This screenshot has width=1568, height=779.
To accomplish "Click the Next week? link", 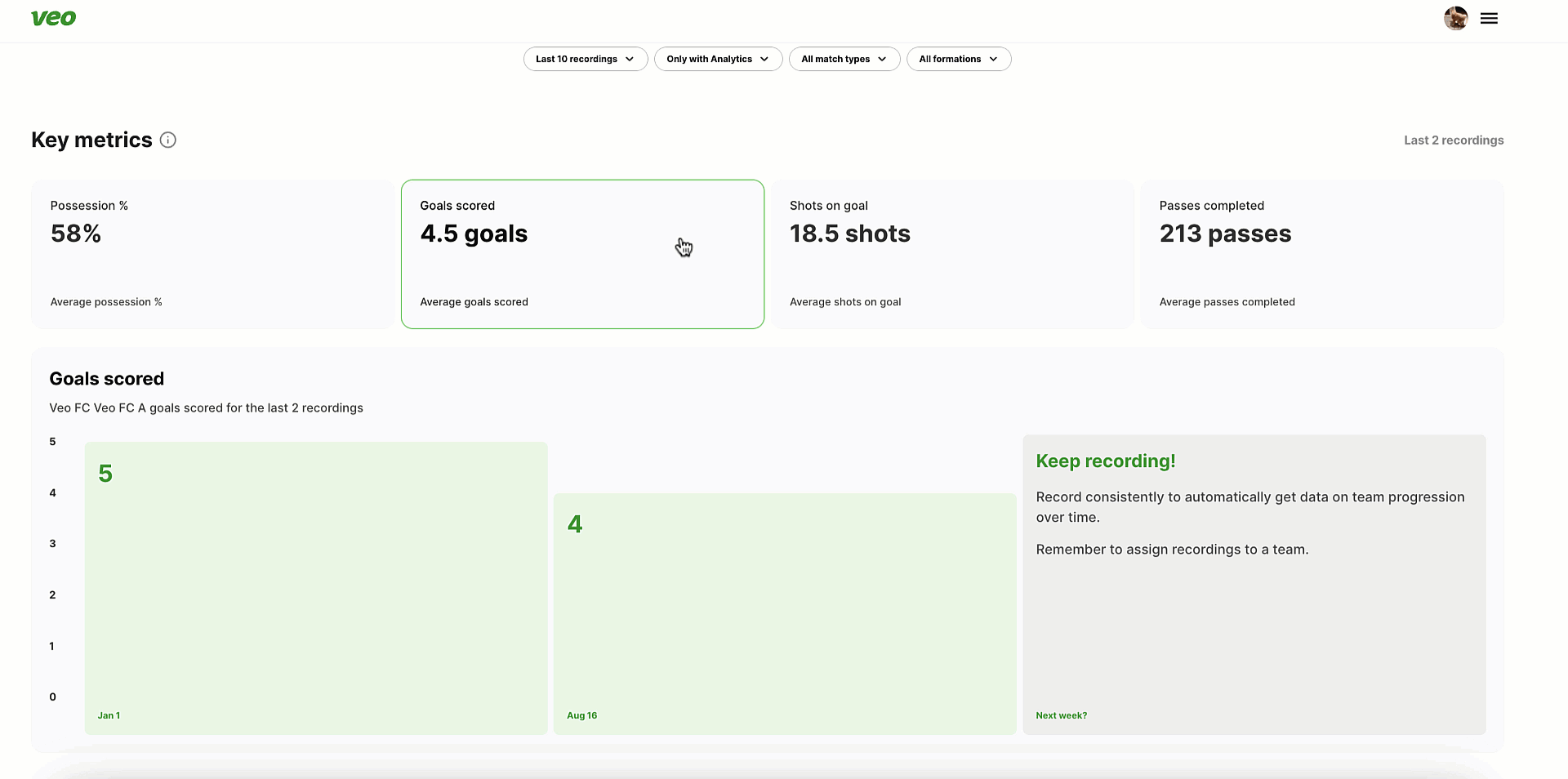I will click(1061, 715).
